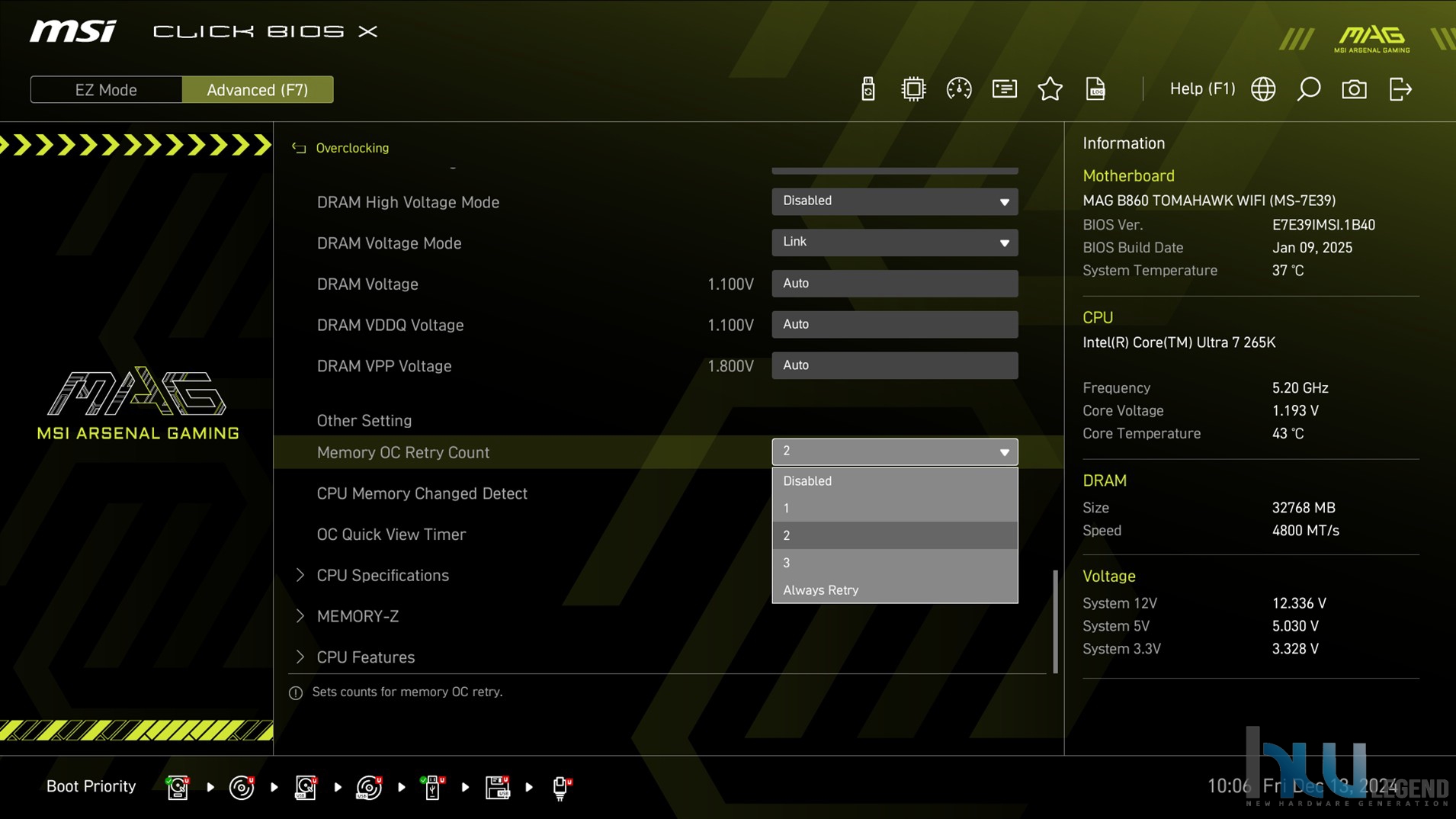Click the DRAM Speed 4800 MT/s value
The image size is (1456, 819).
click(x=1305, y=531)
